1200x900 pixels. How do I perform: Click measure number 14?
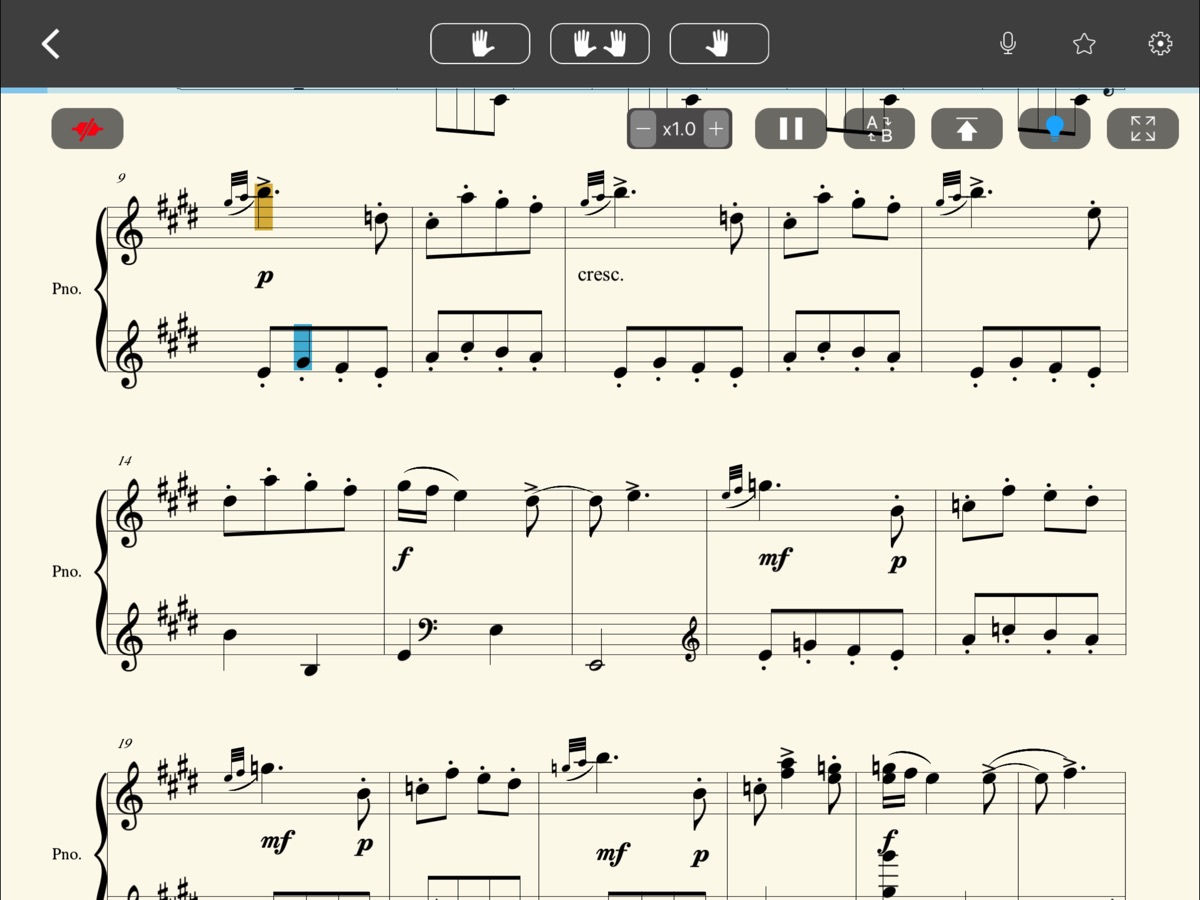[124, 461]
